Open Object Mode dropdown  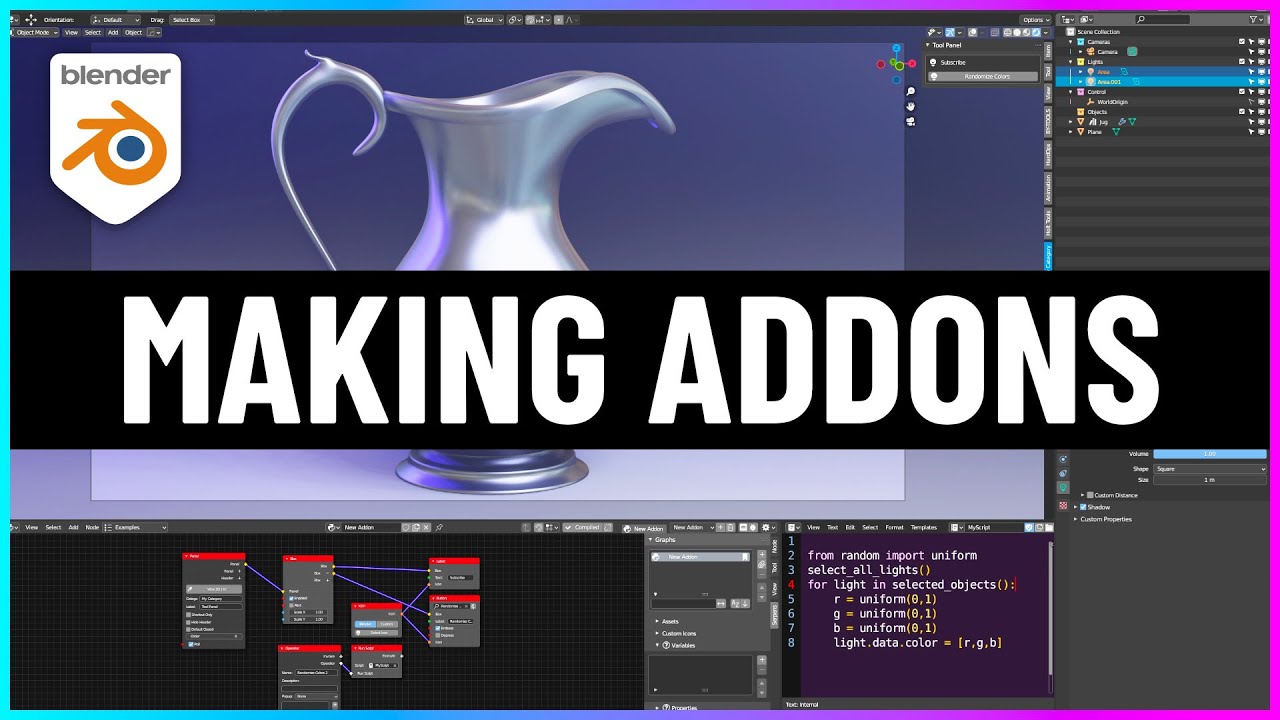pyautogui.click(x=33, y=32)
